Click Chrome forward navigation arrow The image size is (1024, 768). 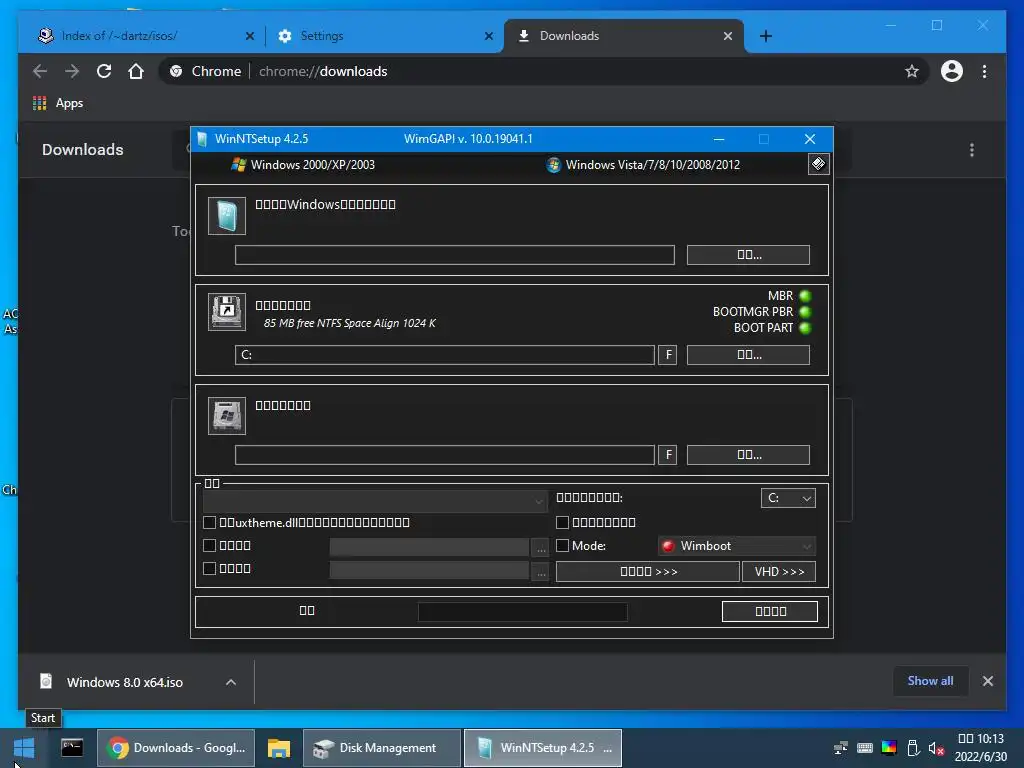pyautogui.click(x=72, y=71)
